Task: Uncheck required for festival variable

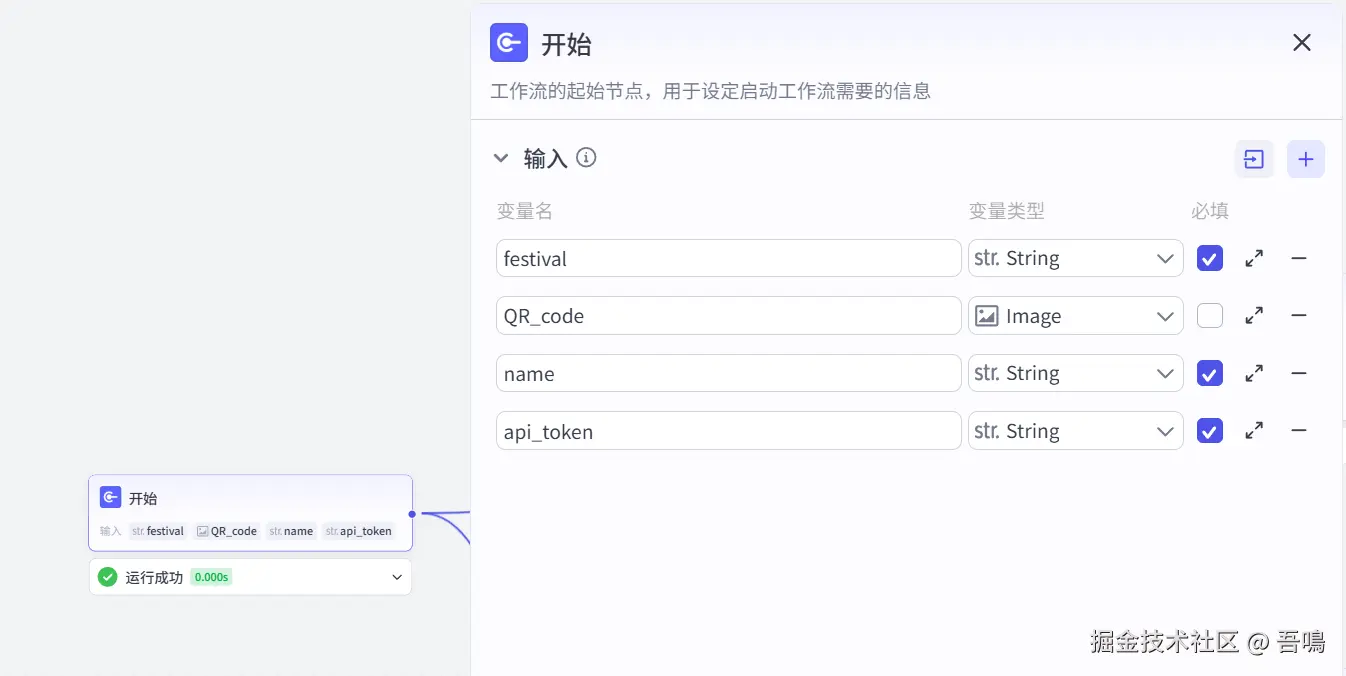Action: click(x=1210, y=258)
